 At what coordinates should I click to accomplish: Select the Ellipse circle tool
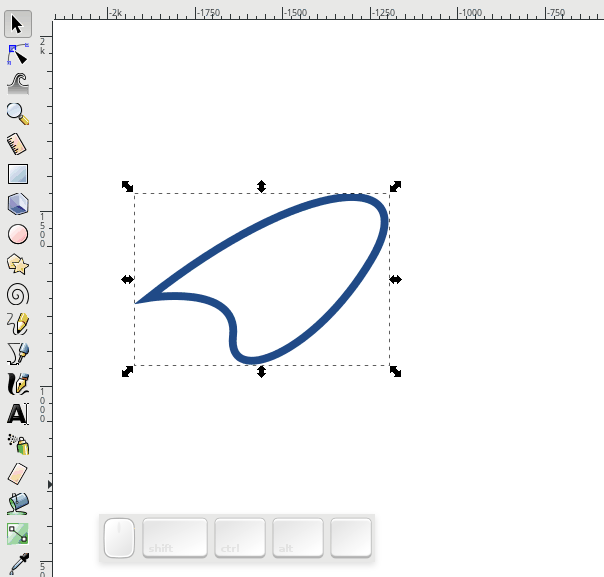[x=18, y=234]
